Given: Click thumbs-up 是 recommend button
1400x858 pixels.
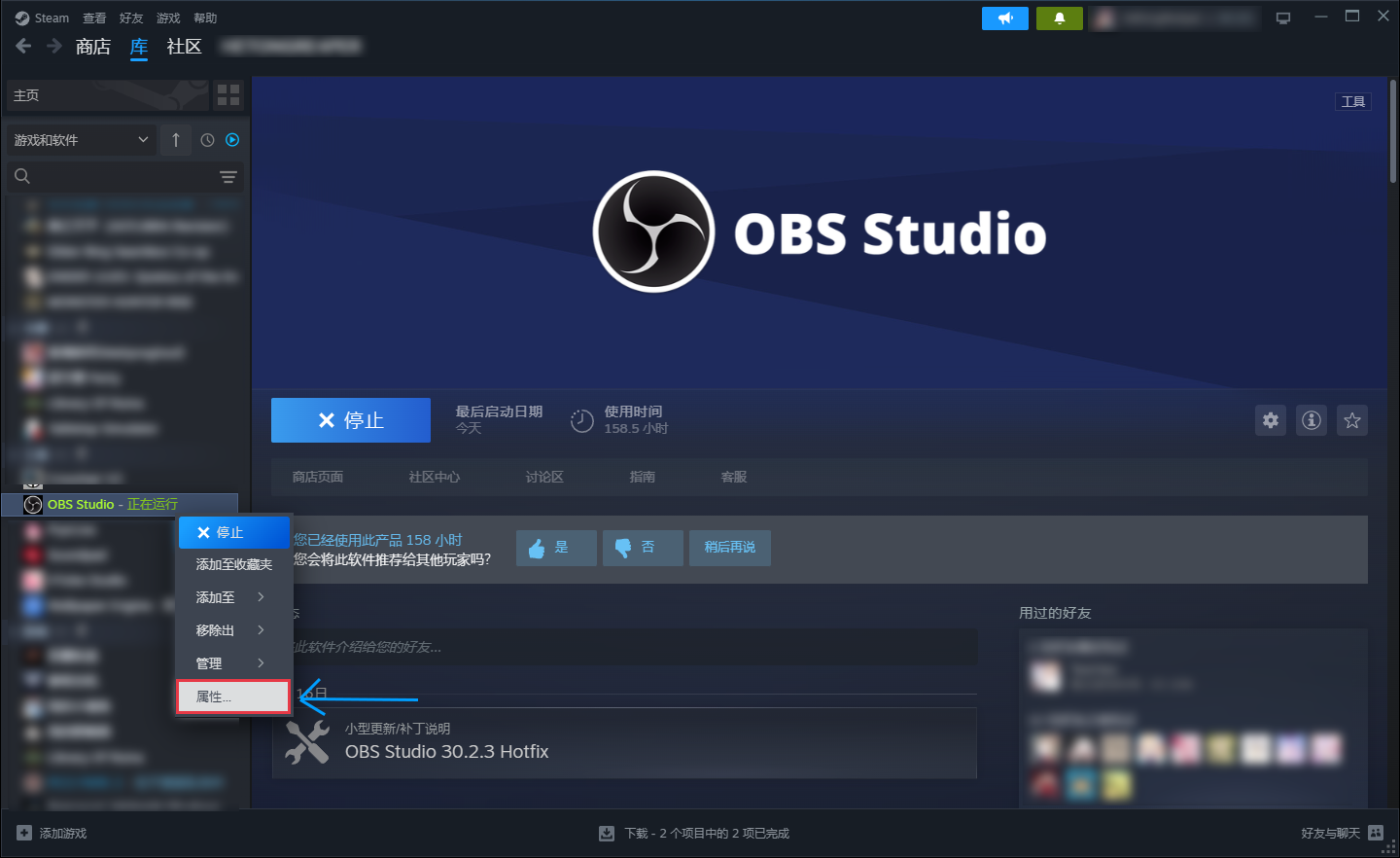Looking at the screenshot, I should (555, 548).
